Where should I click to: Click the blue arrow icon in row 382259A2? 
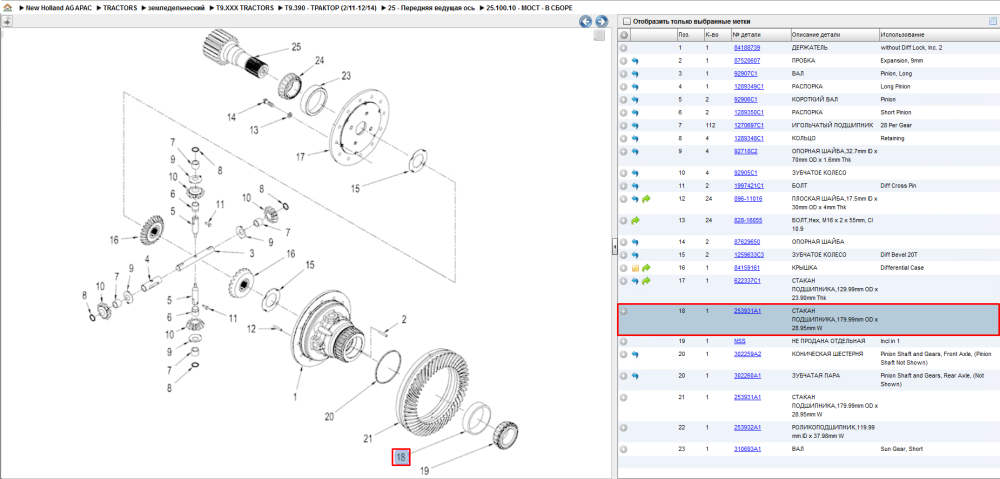pos(635,355)
